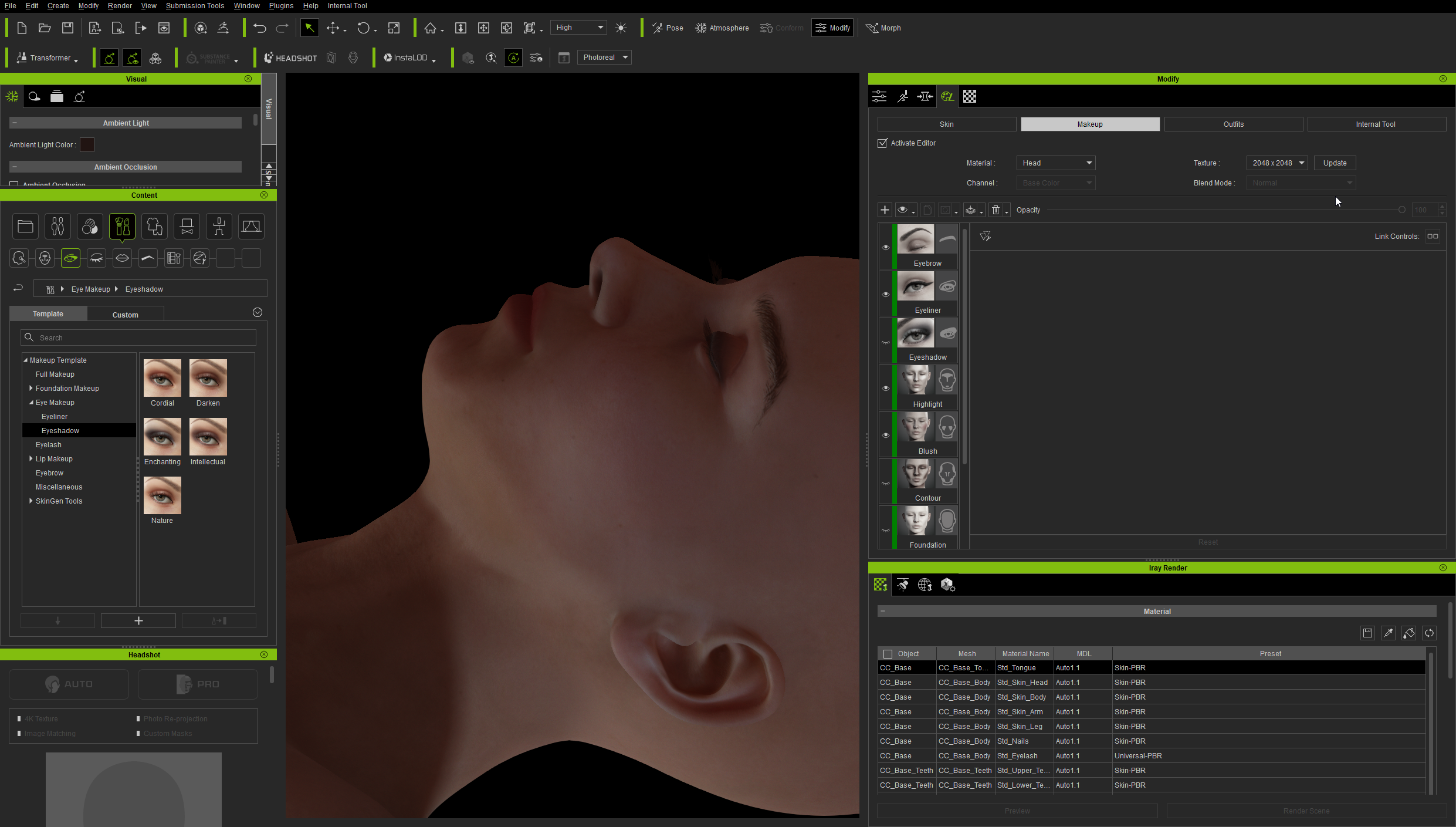Viewport: 1456px width, 827px height.
Task: Select the Eye makeup subcategory icon
Action: (70, 258)
